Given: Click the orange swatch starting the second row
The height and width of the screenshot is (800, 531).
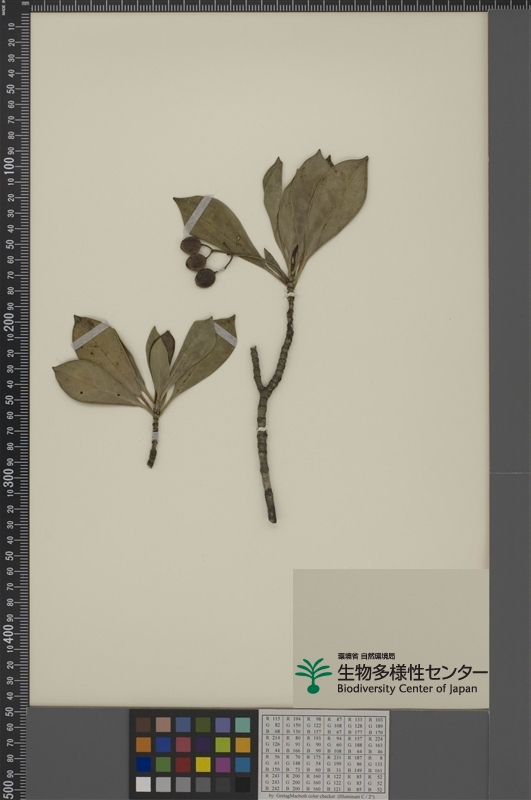Looking at the screenshot, I should pos(143,745).
